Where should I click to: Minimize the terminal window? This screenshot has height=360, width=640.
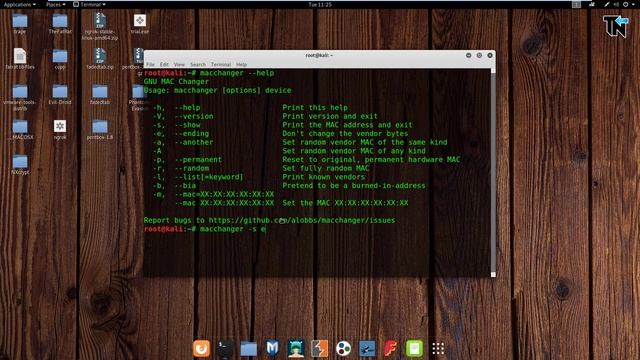coord(469,55)
